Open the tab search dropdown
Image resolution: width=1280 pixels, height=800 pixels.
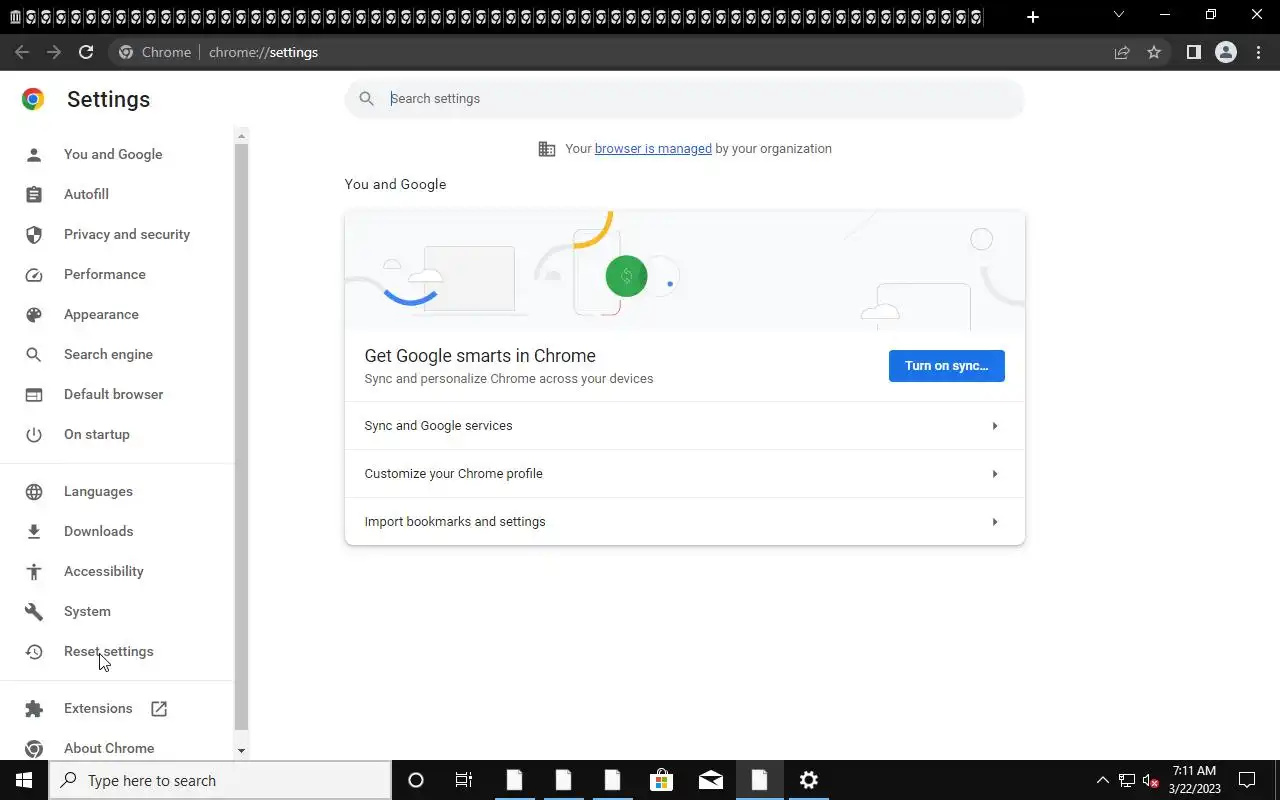point(1119,15)
